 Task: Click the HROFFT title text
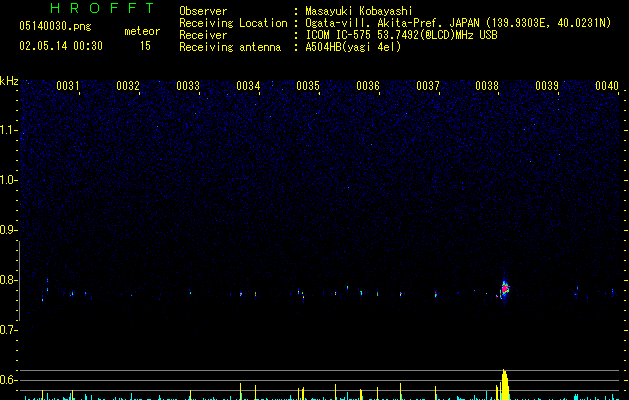point(102,8)
